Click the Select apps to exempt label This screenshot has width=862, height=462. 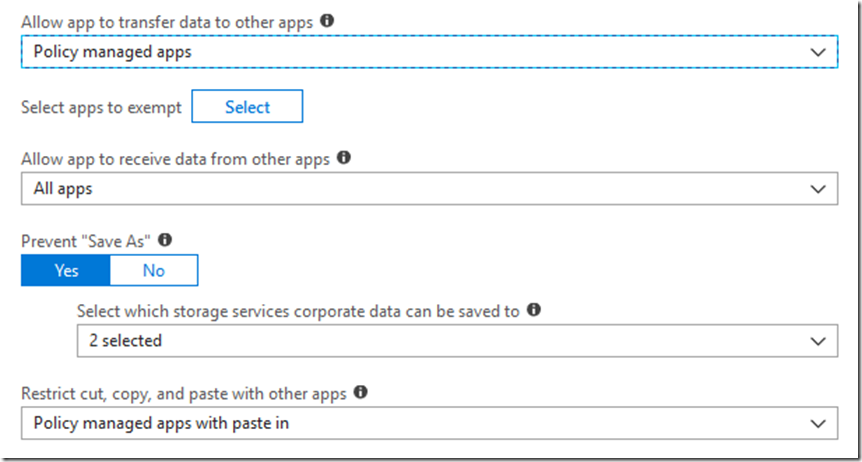tap(102, 107)
